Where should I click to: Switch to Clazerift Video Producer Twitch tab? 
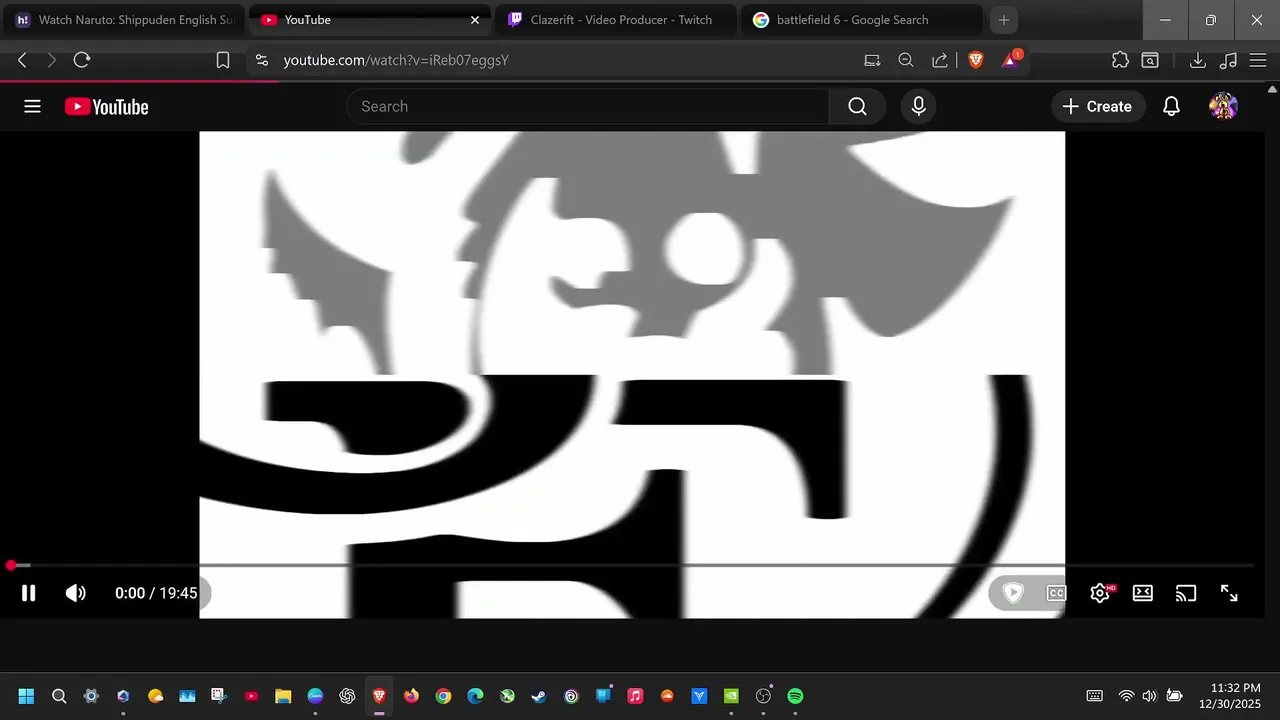click(615, 20)
